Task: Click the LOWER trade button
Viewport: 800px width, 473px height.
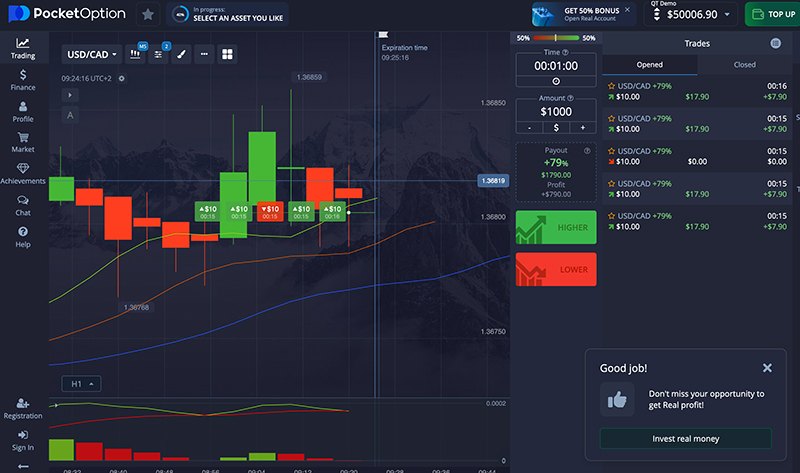Action: [x=556, y=269]
